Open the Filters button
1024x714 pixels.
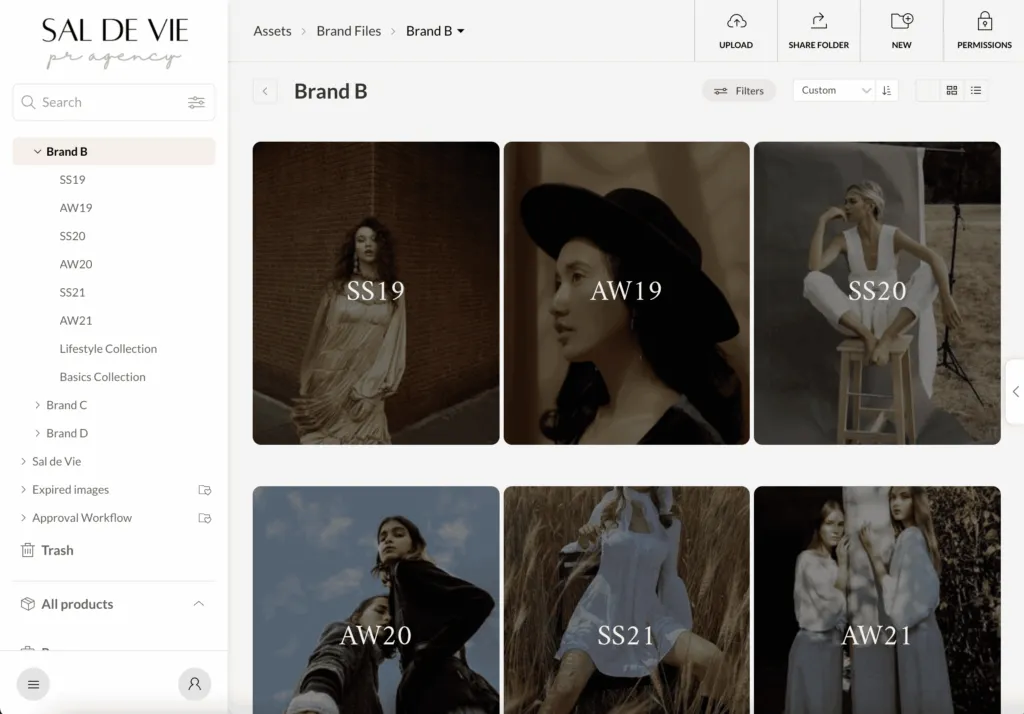point(739,91)
